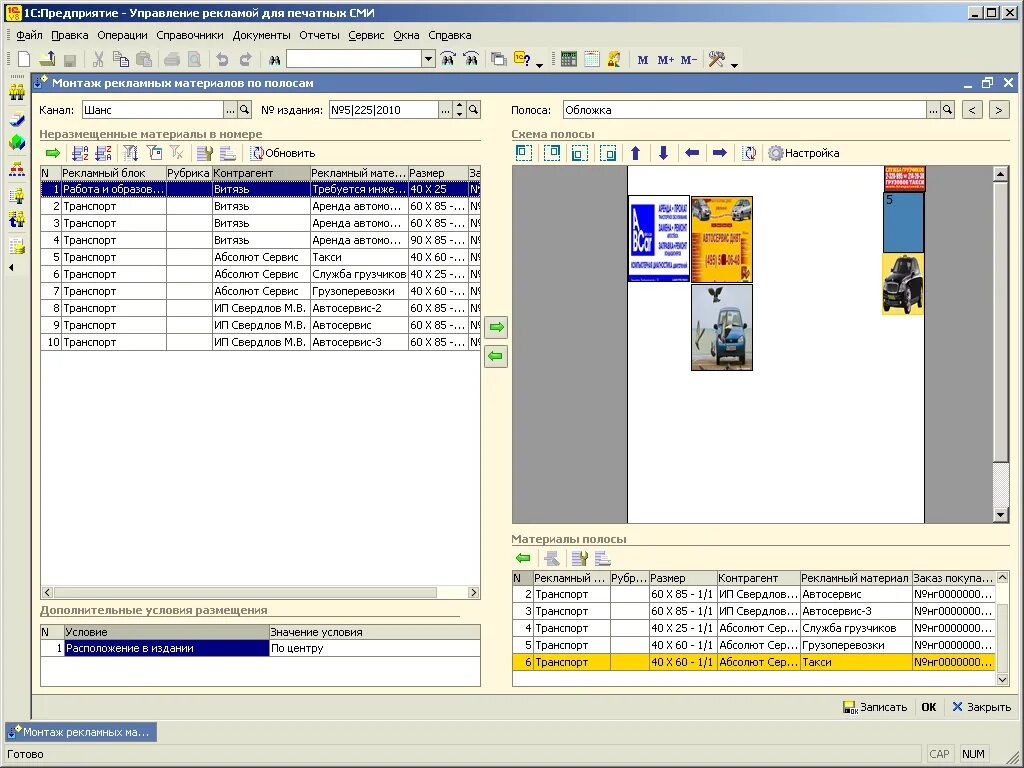
Task: Click first alignment frame icon in schema toolbar
Action: [524, 153]
